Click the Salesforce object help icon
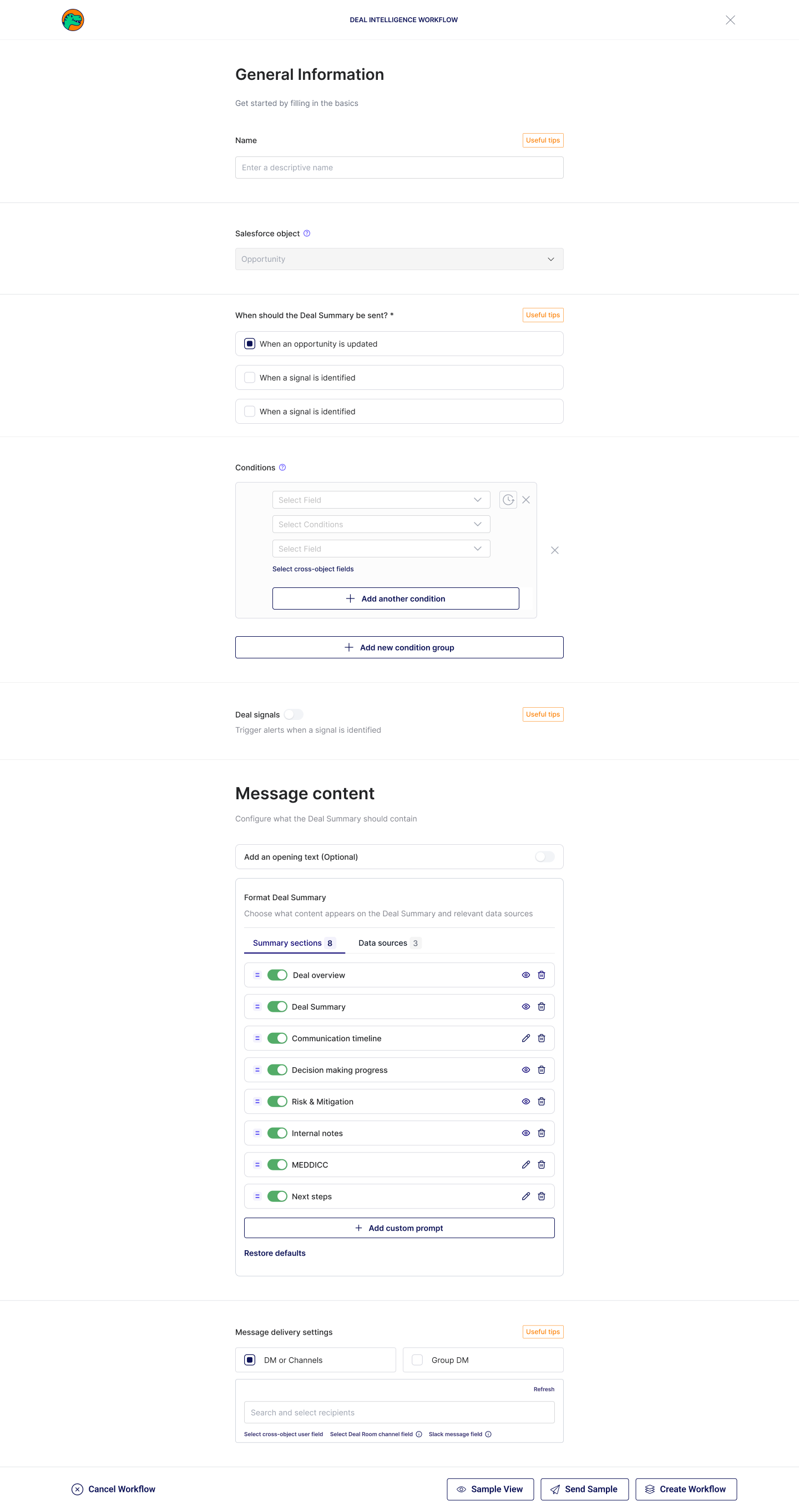The height and width of the screenshot is (1512, 799). click(306, 234)
